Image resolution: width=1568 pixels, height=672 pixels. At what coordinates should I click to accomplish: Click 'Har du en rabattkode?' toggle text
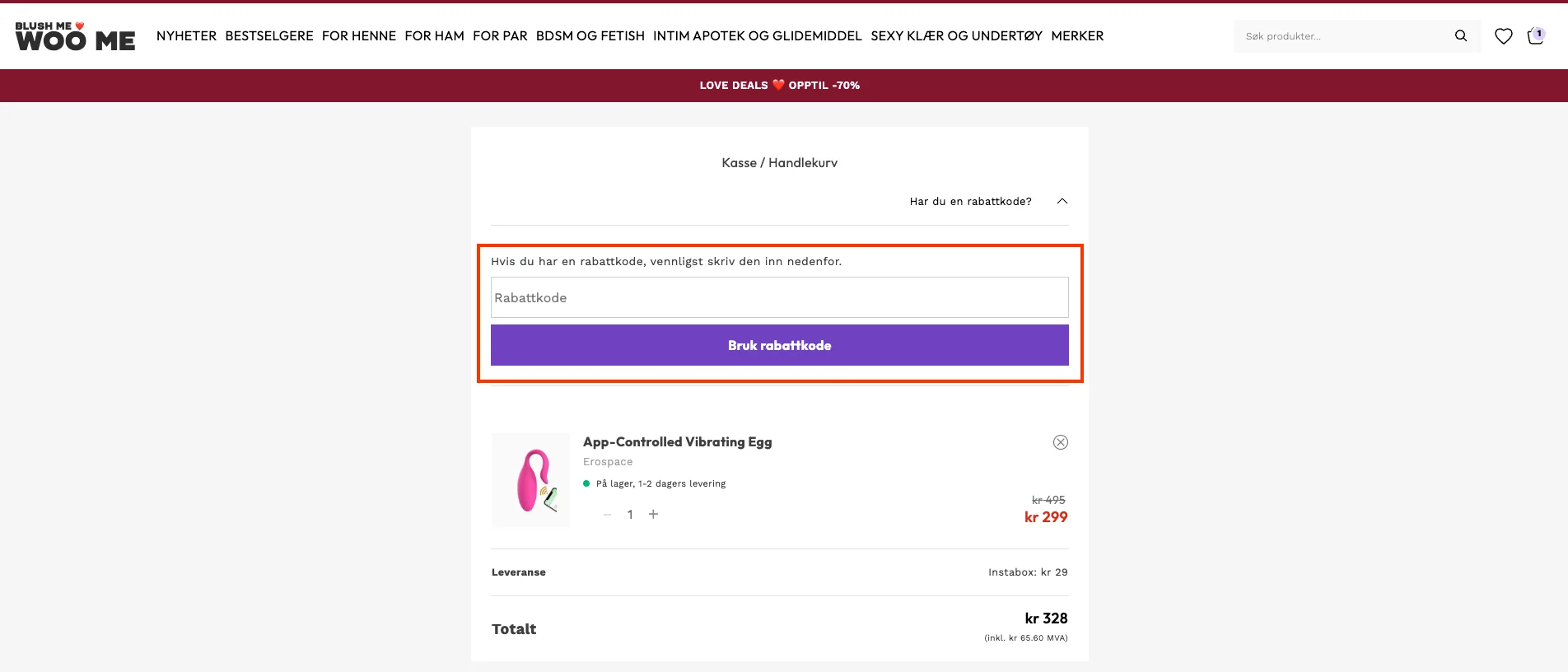[970, 201]
